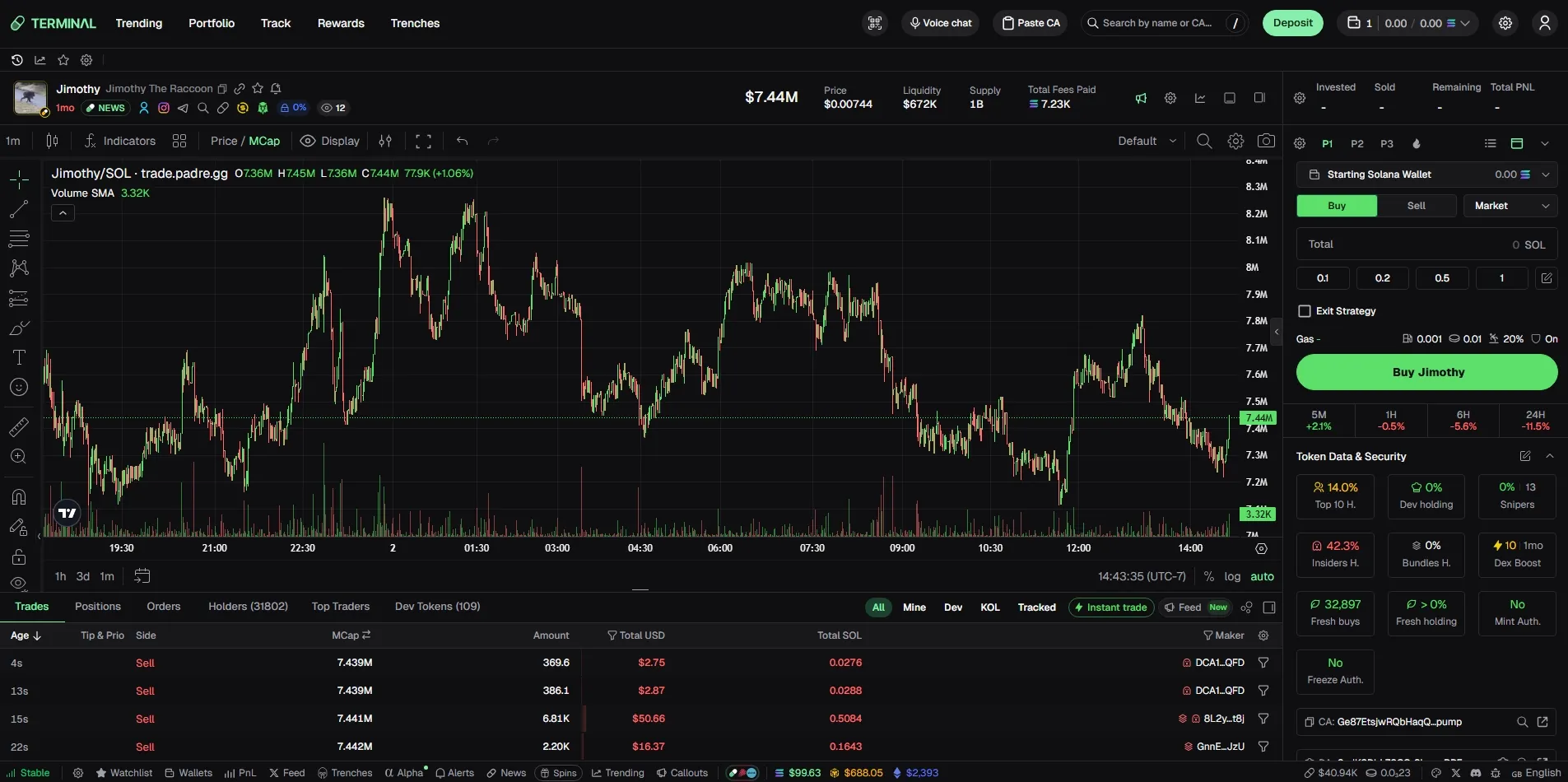Collapse the right side panel handle
Screen dimensions: 1568x782
1277,332
